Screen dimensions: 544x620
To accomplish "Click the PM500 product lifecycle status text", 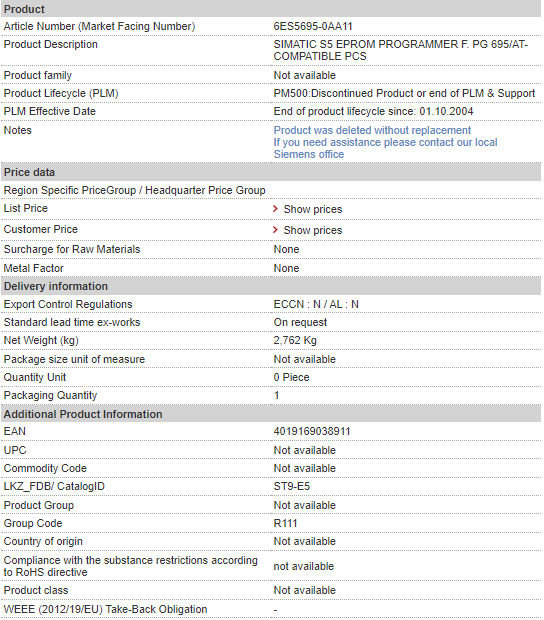I will (404, 93).
